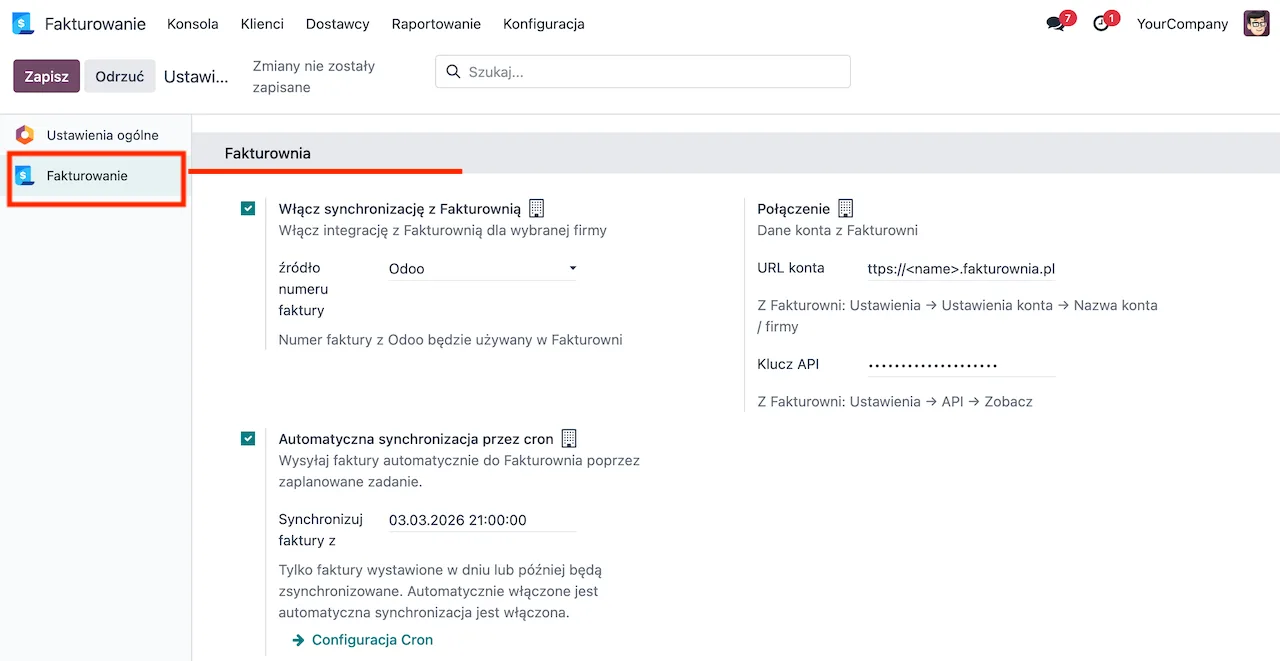Viewport: 1280px width, 661px height.
Task: Disable Automatyczna synchronizacja przez cron
Action: pos(247,437)
